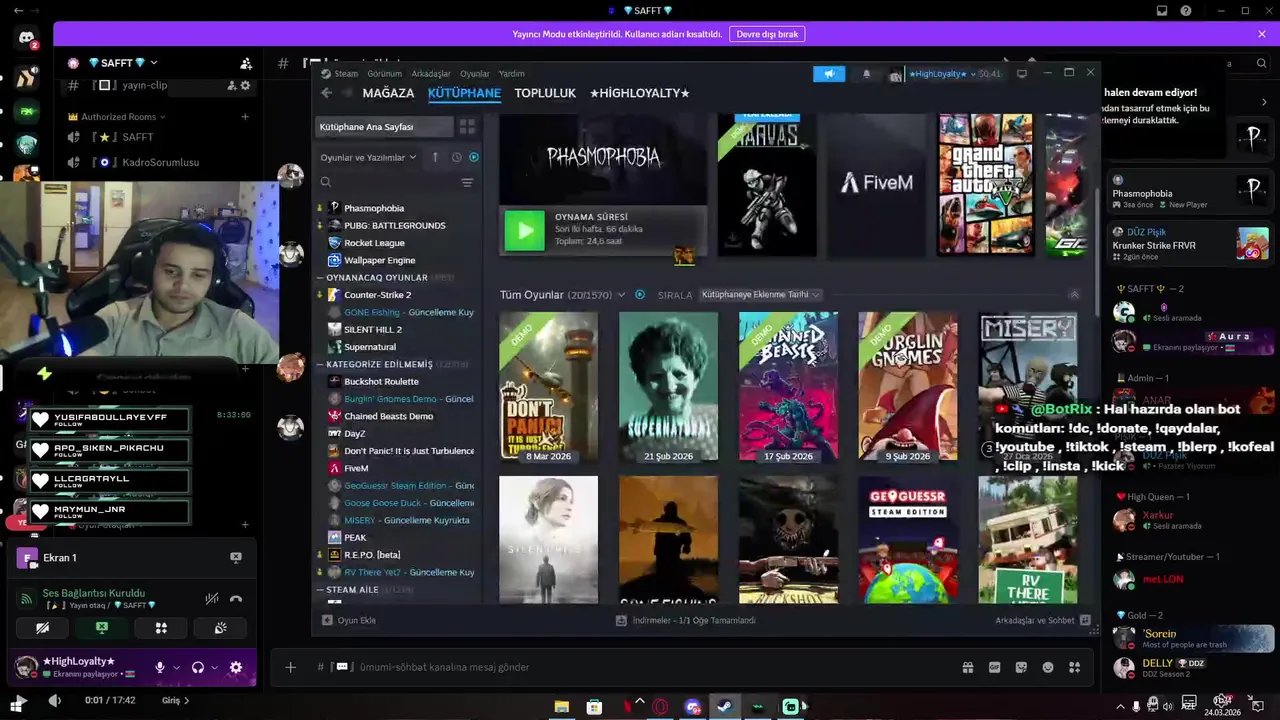This screenshot has width=1280, height=720.
Task: Open Discord gift Nitro icon
Action: click(967, 667)
